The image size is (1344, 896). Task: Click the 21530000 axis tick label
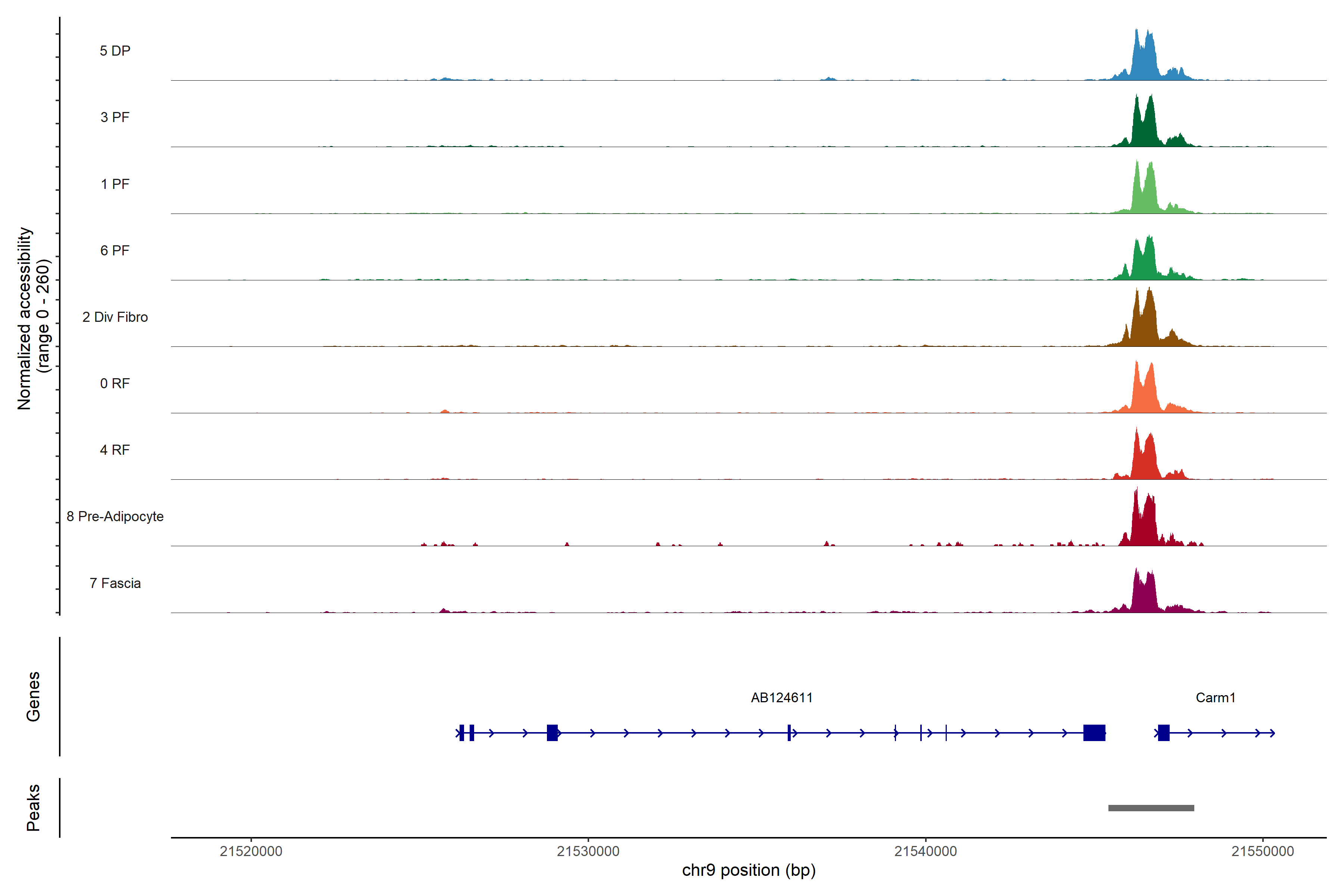(588, 852)
